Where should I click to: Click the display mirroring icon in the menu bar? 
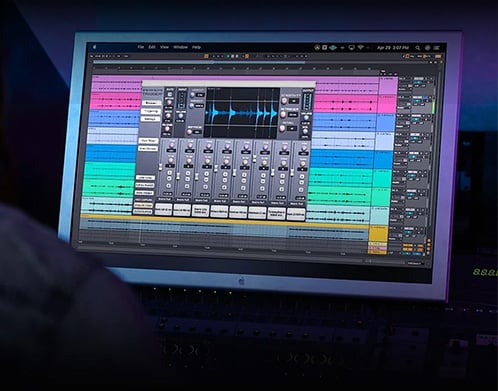pyautogui.click(x=351, y=48)
